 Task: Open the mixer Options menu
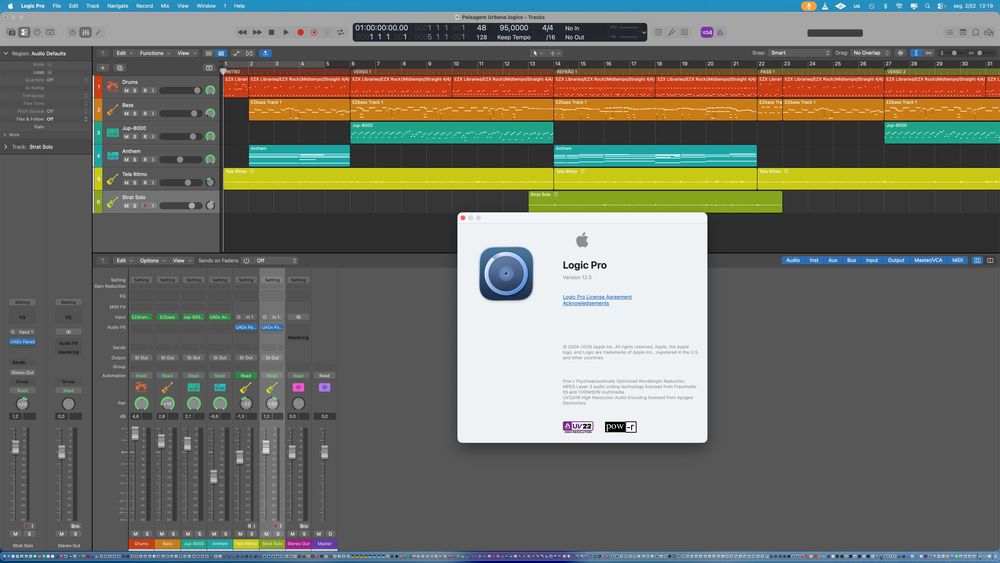click(x=151, y=261)
